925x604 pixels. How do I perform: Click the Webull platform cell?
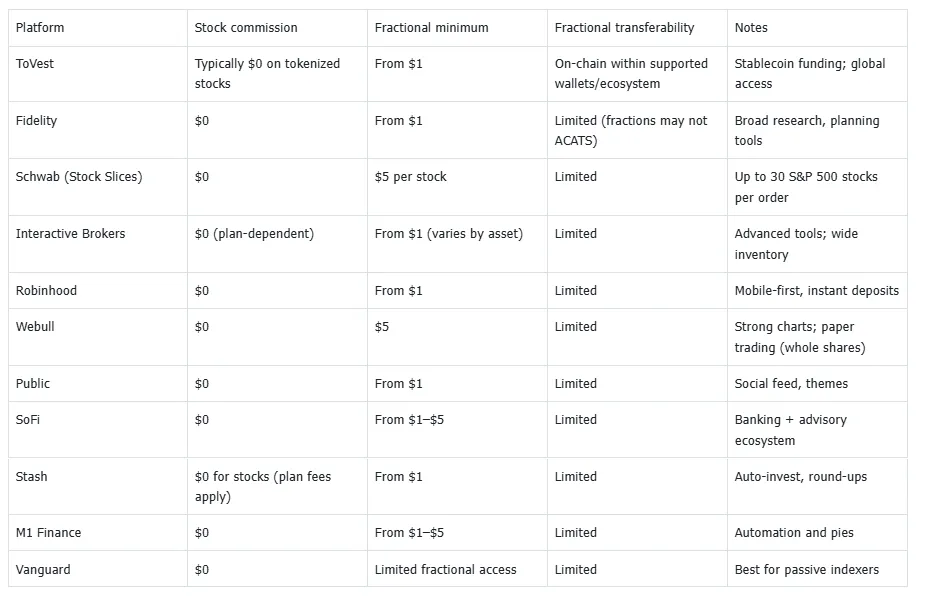(x=37, y=327)
